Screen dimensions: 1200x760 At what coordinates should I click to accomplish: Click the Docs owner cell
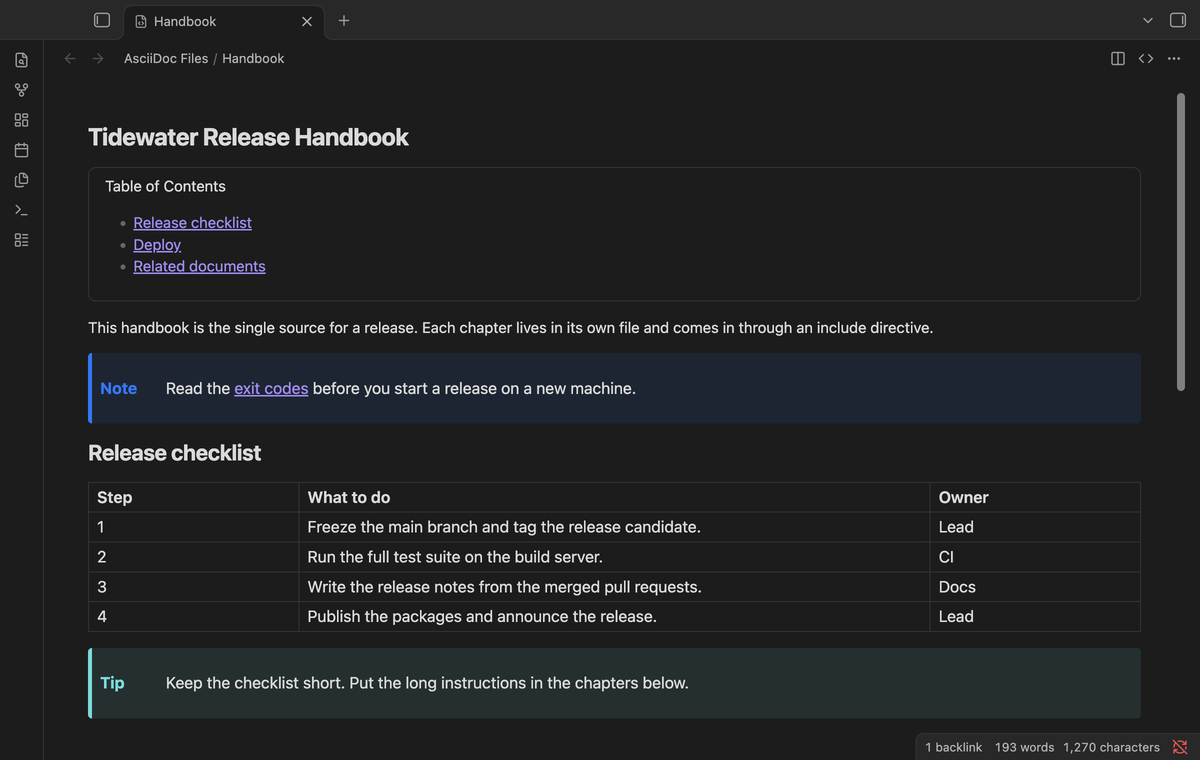click(1035, 587)
